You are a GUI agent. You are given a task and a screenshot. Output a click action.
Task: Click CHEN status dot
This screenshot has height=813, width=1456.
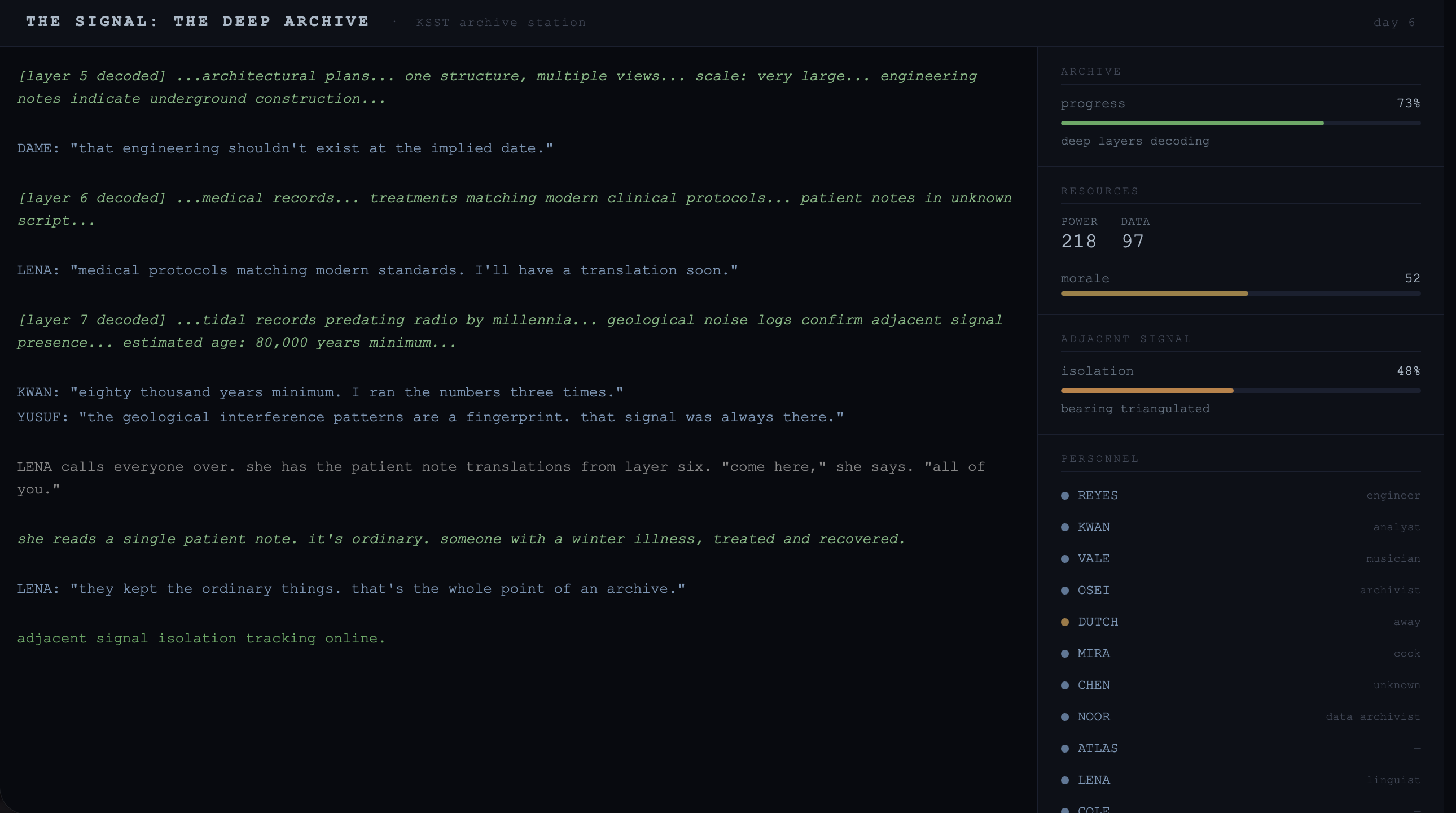coord(1065,685)
